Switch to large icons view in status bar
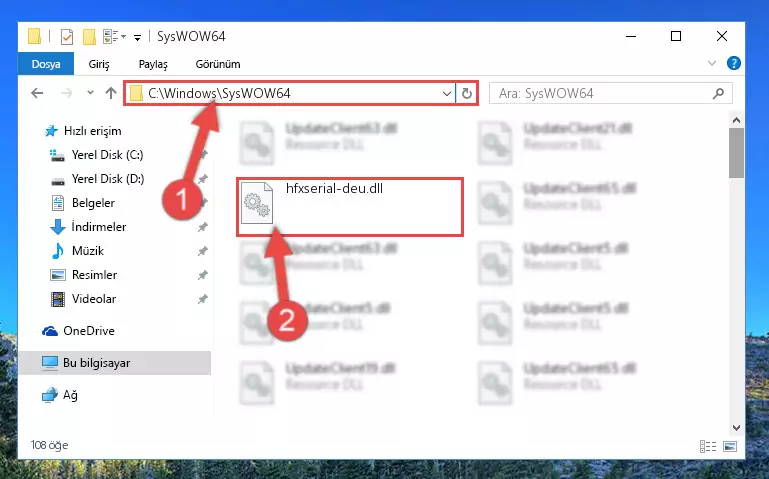 [730, 446]
